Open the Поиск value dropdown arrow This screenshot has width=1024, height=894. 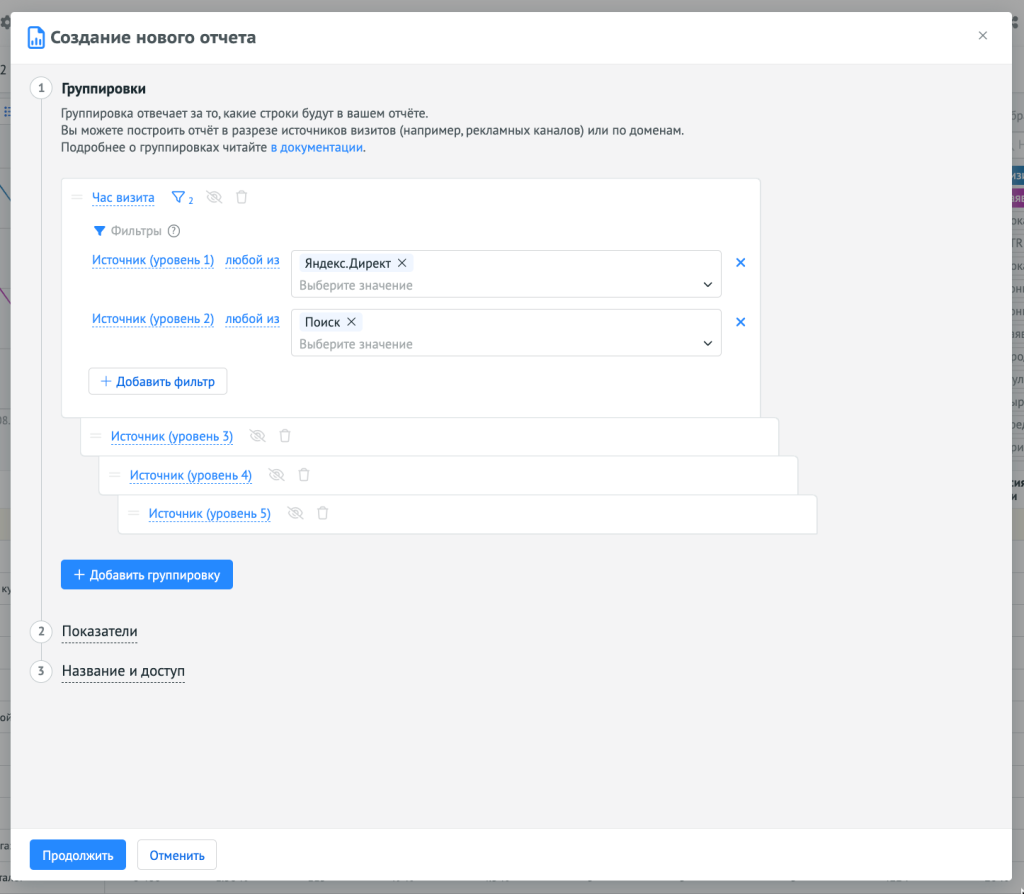(x=708, y=344)
